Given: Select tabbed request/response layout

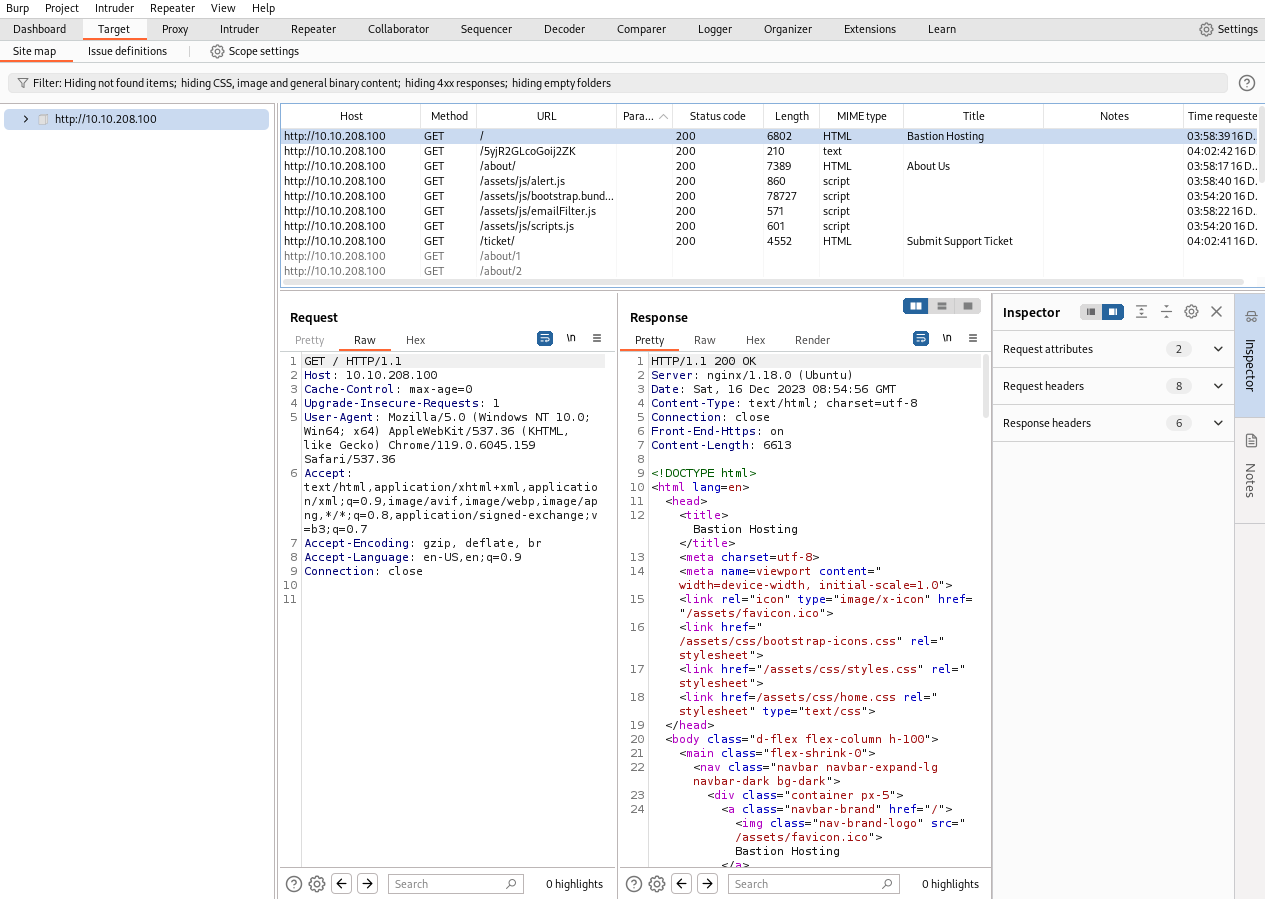Looking at the screenshot, I should click(x=968, y=306).
